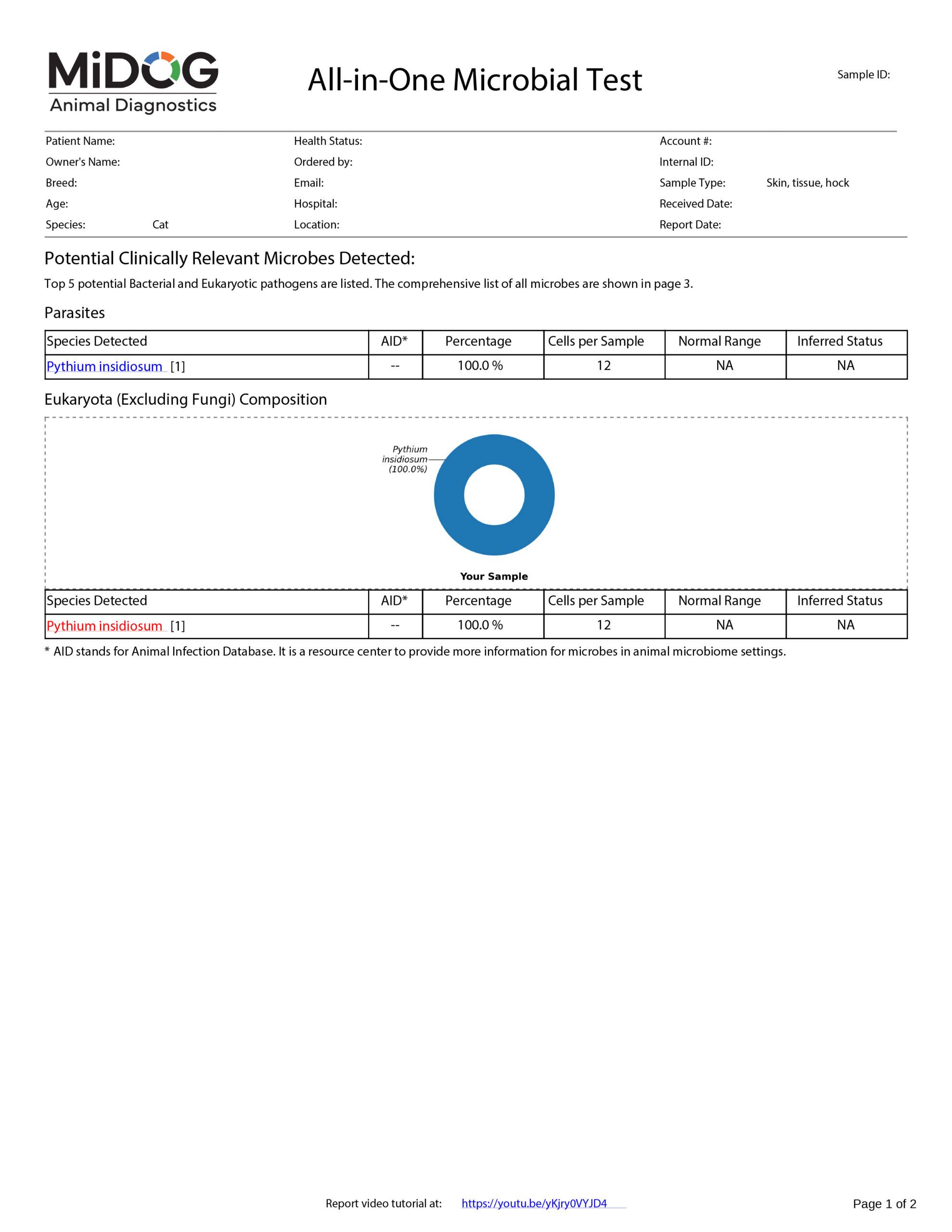Click the 'Location:' label
This screenshot has width=952, height=1232.
(317, 225)
